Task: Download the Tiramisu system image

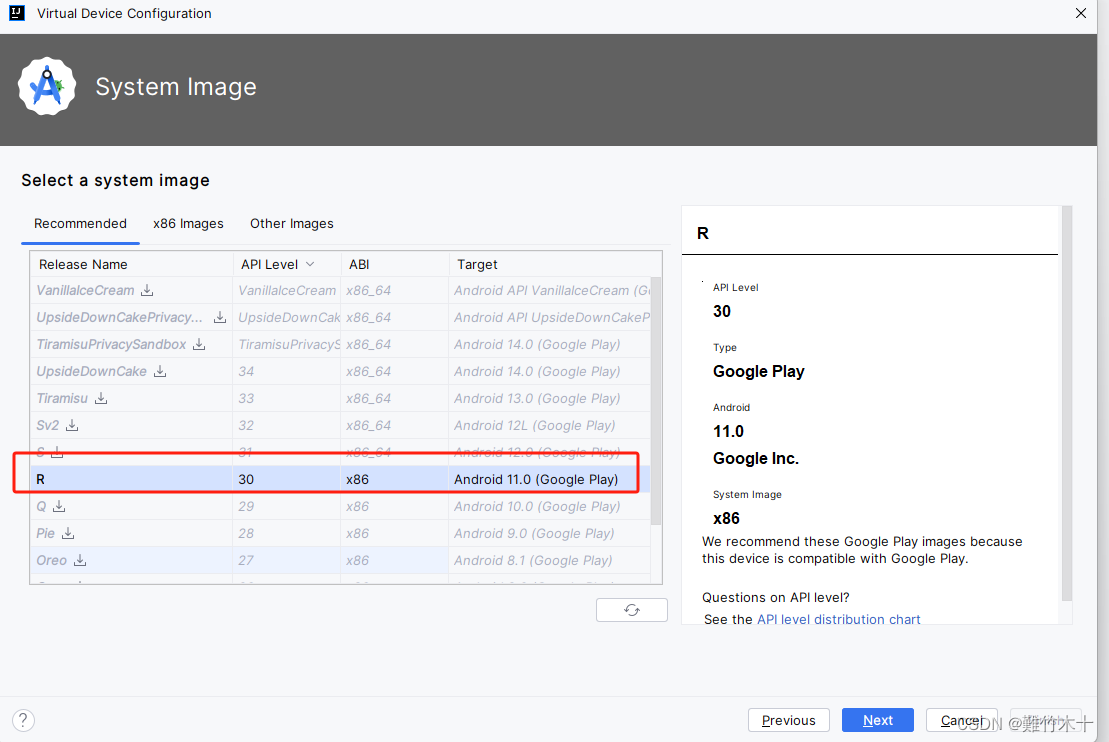Action: (x=101, y=398)
